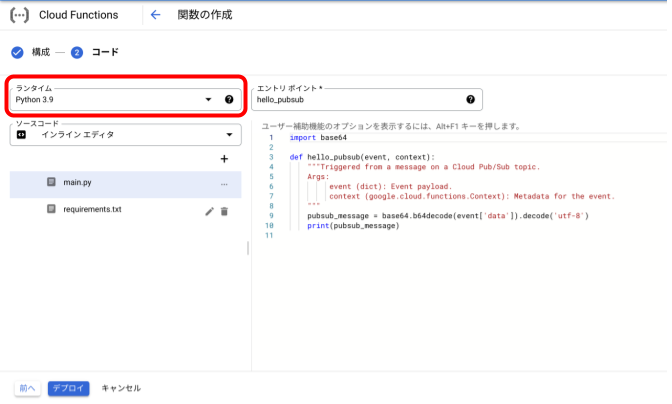Image resolution: width=672 pixels, height=404 pixels.
Task: Click the pubsub_message = base64.b64decode line
Action: [x=448, y=216]
